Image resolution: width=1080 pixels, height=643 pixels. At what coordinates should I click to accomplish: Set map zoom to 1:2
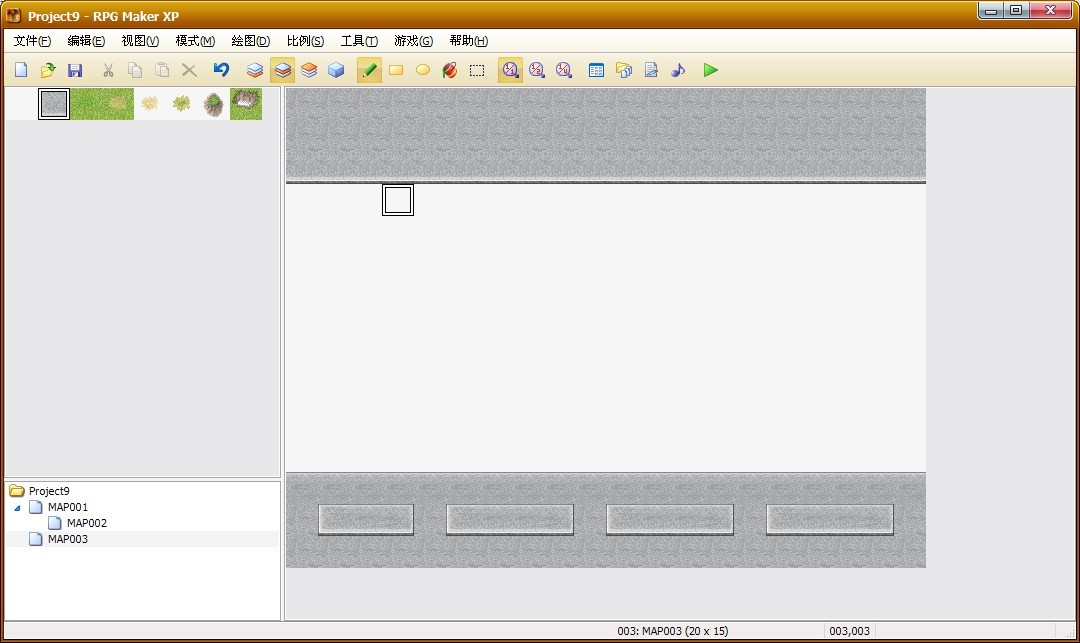click(x=537, y=70)
